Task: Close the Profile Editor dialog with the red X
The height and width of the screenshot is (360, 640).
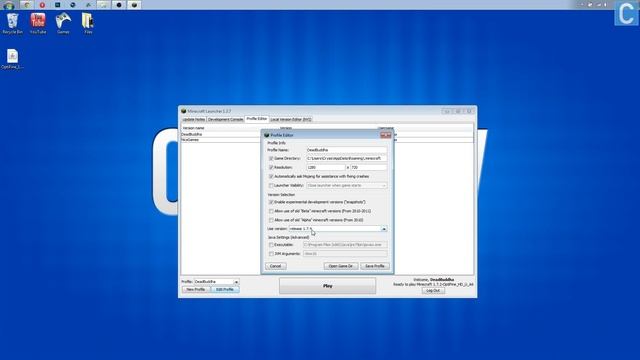Action: [x=385, y=135]
